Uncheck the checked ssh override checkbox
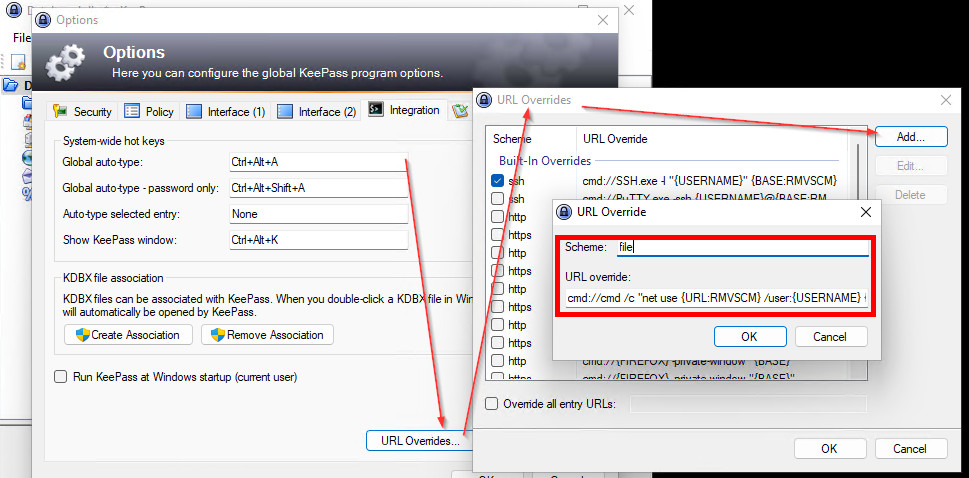 [498, 181]
